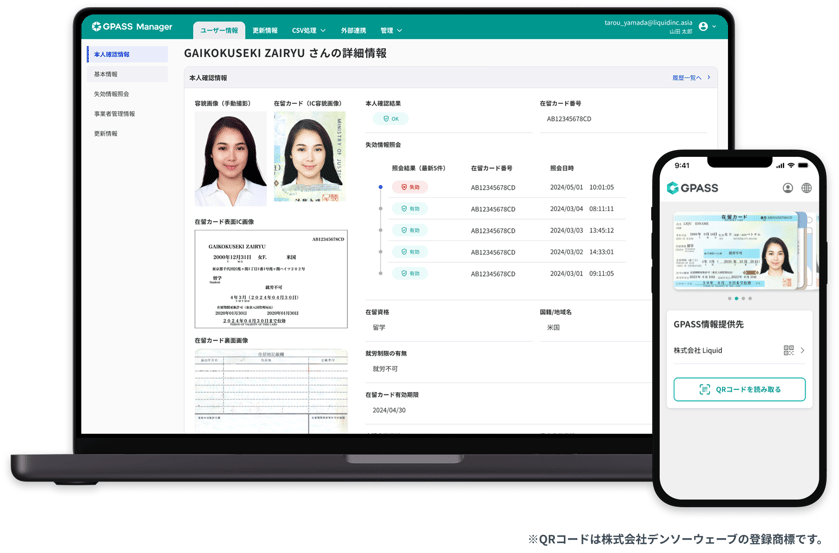Open the CSV処理 dropdown menu
The width and height of the screenshot is (839, 553).
(x=309, y=31)
